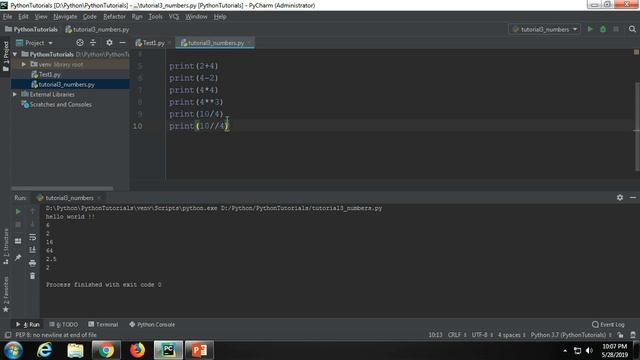Open Run panel settings gear
Image resolution: width=640 pixels, height=360 pixels.
pyautogui.click(x=620, y=198)
